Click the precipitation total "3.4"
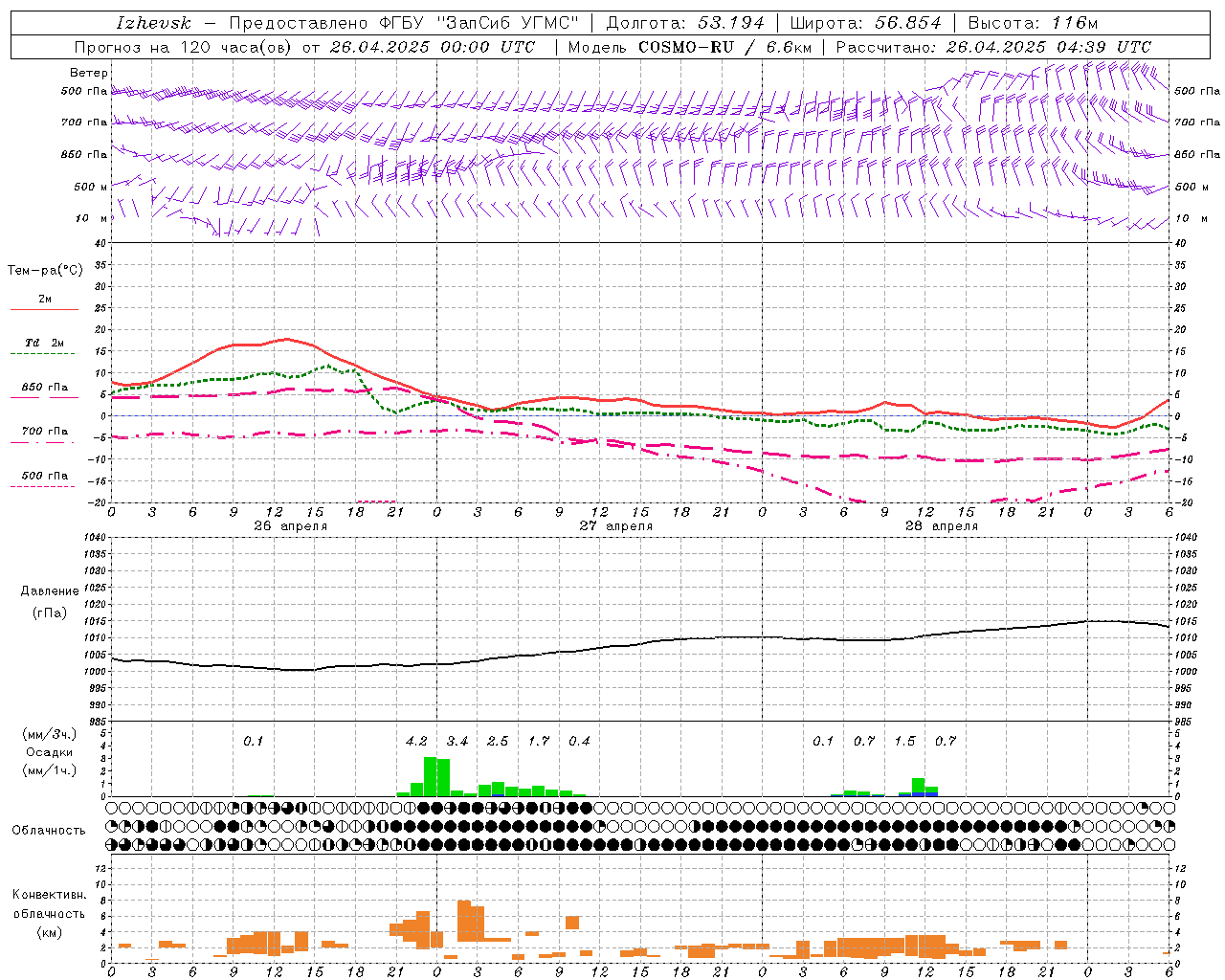Image resolution: width=1225 pixels, height=980 pixels. click(x=457, y=742)
